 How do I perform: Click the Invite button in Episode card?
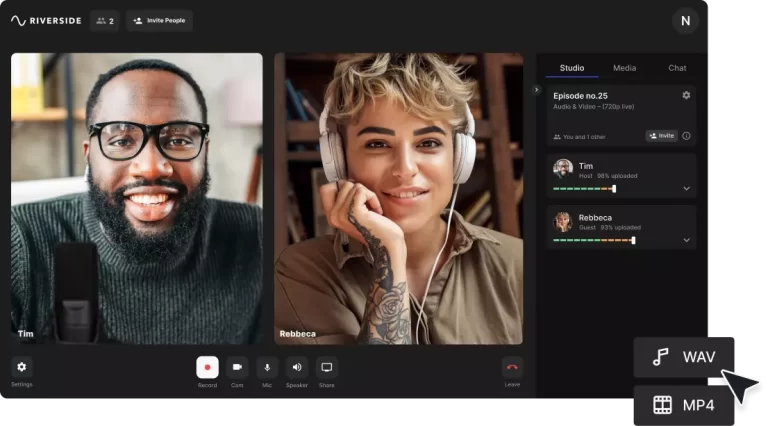[x=661, y=136]
